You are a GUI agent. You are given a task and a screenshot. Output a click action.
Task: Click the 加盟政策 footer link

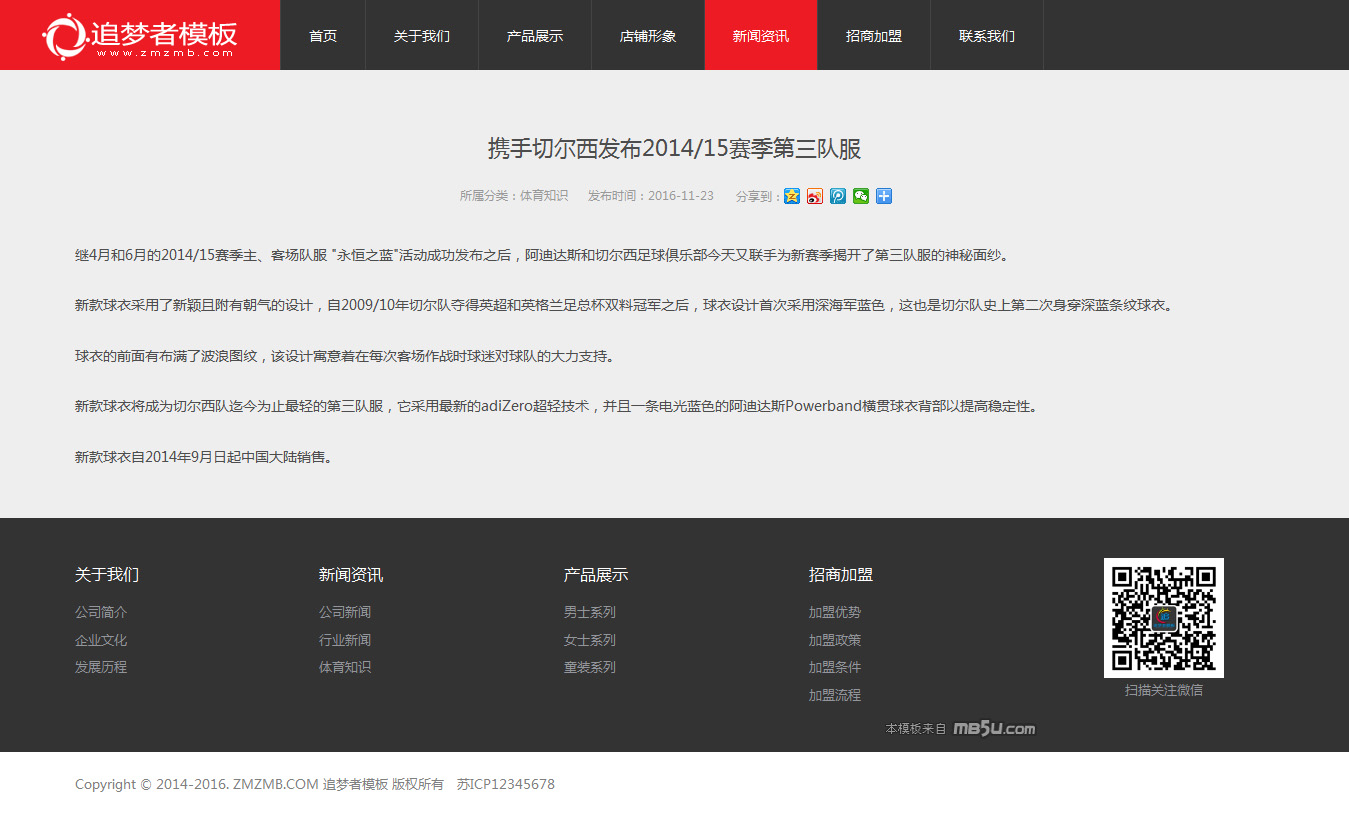pos(835,640)
